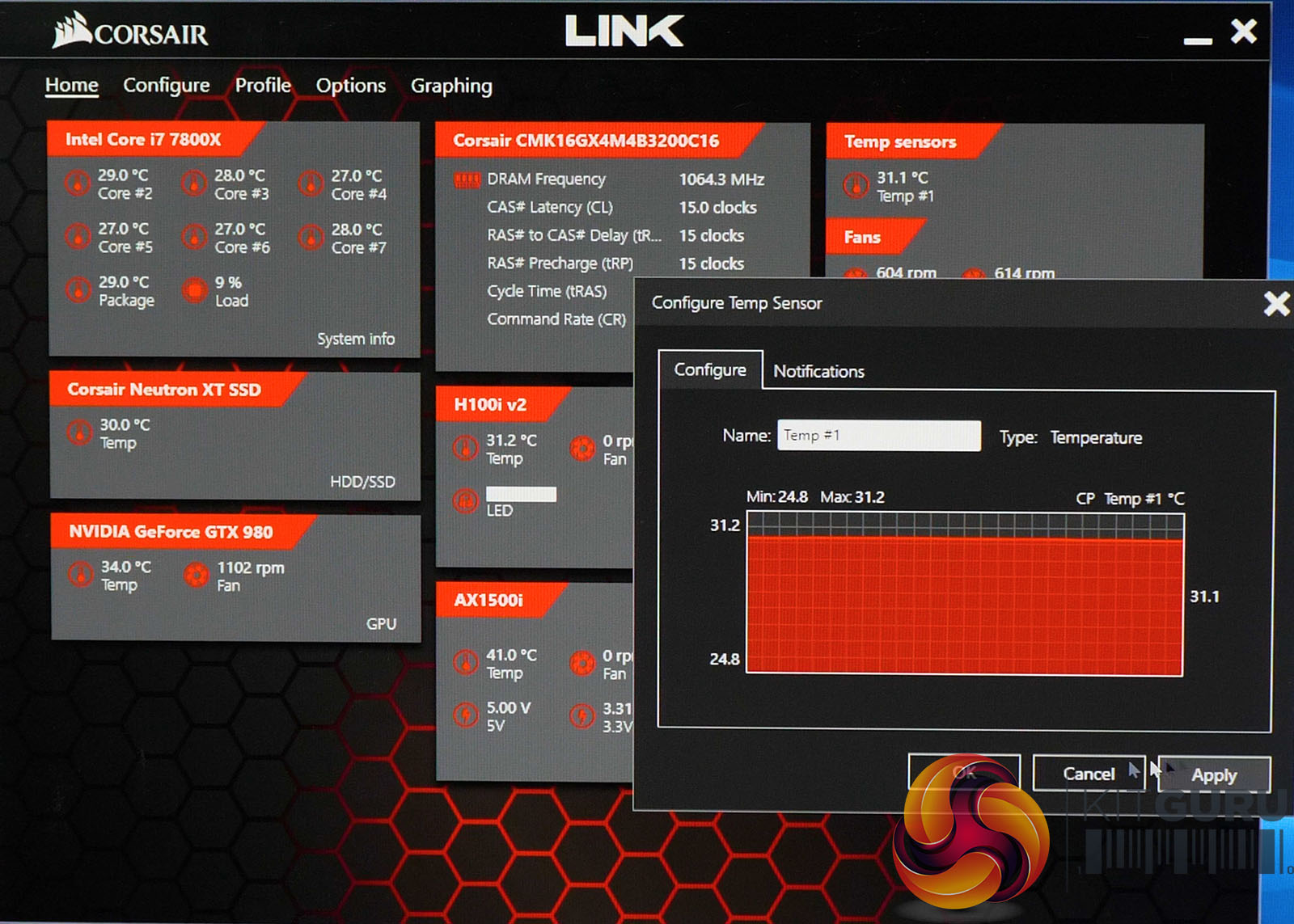
Task: Click the CPU Package temperature icon
Action: pos(78,290)
